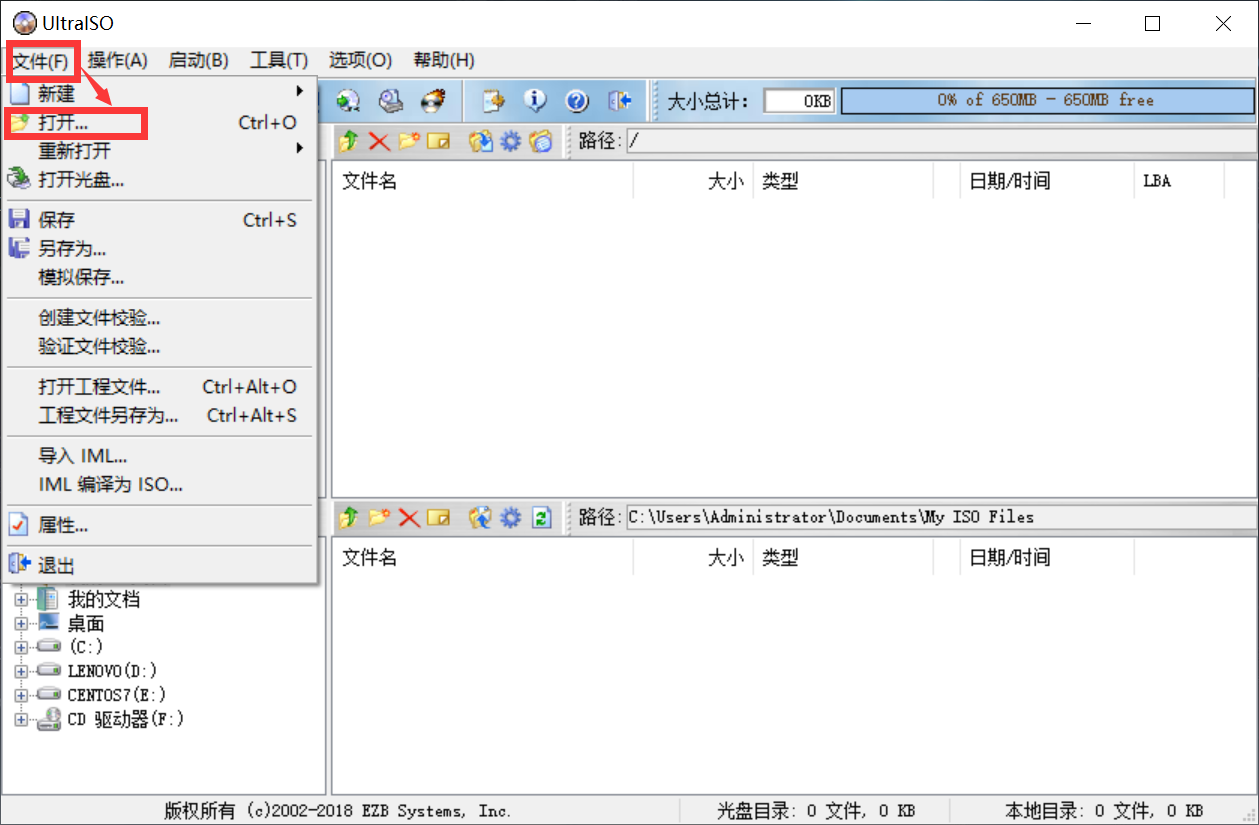1259x825 pixels.
Task: Click 验证文件校验... menu entry
Action: (x=160, y=347)
